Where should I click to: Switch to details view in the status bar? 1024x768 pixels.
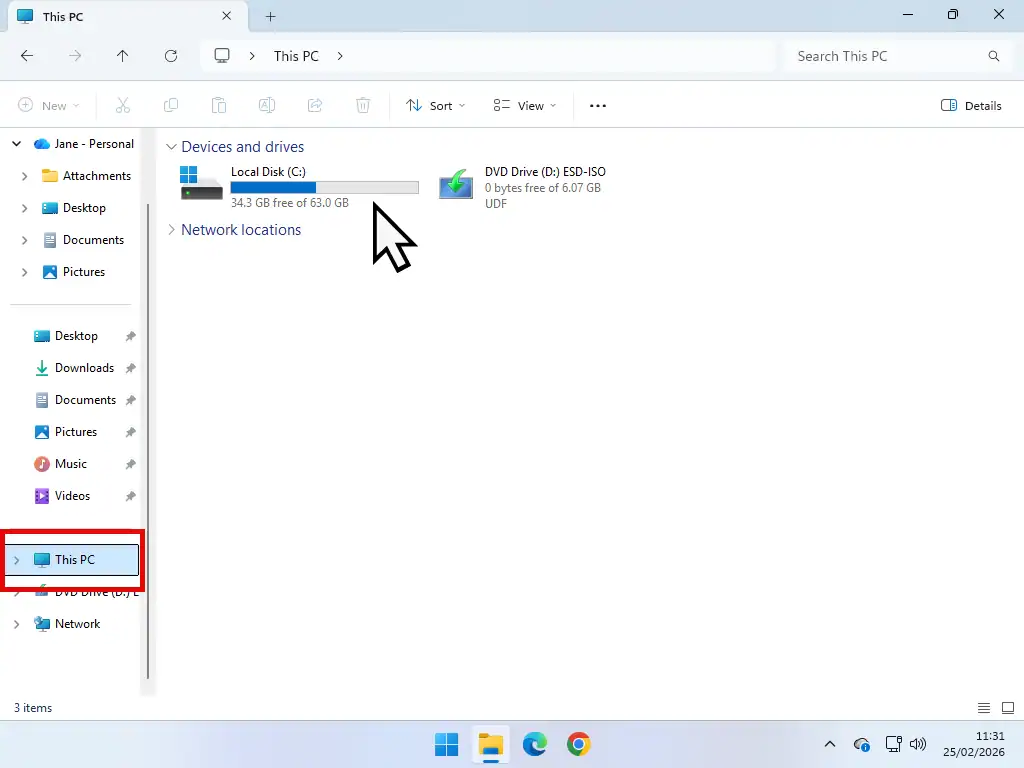[983, 707]
